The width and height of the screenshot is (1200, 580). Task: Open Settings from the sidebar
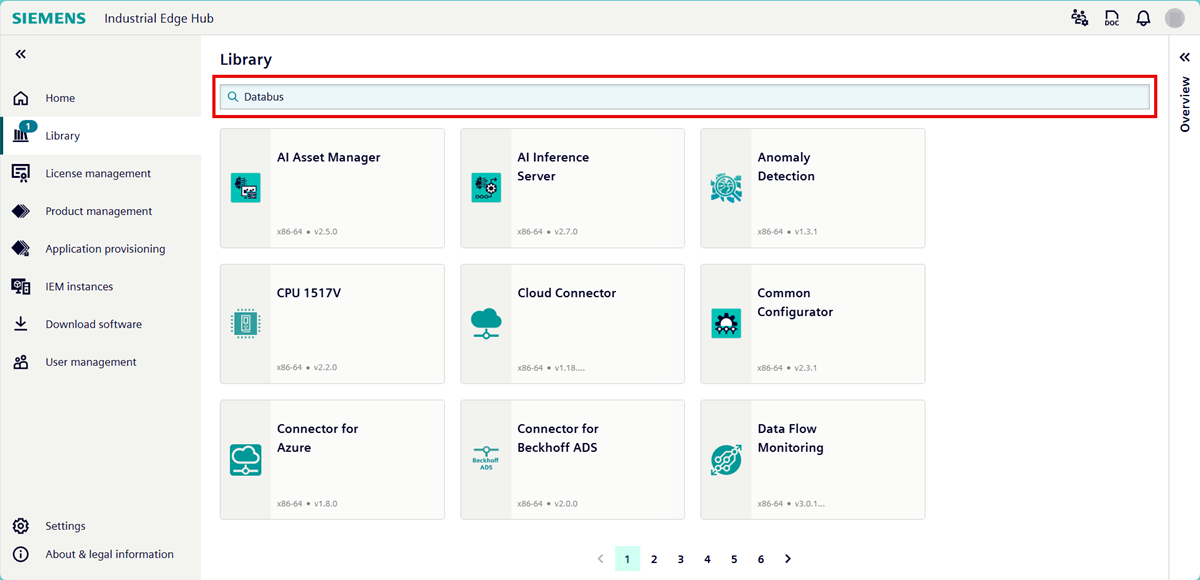click(x=65, y=526)
